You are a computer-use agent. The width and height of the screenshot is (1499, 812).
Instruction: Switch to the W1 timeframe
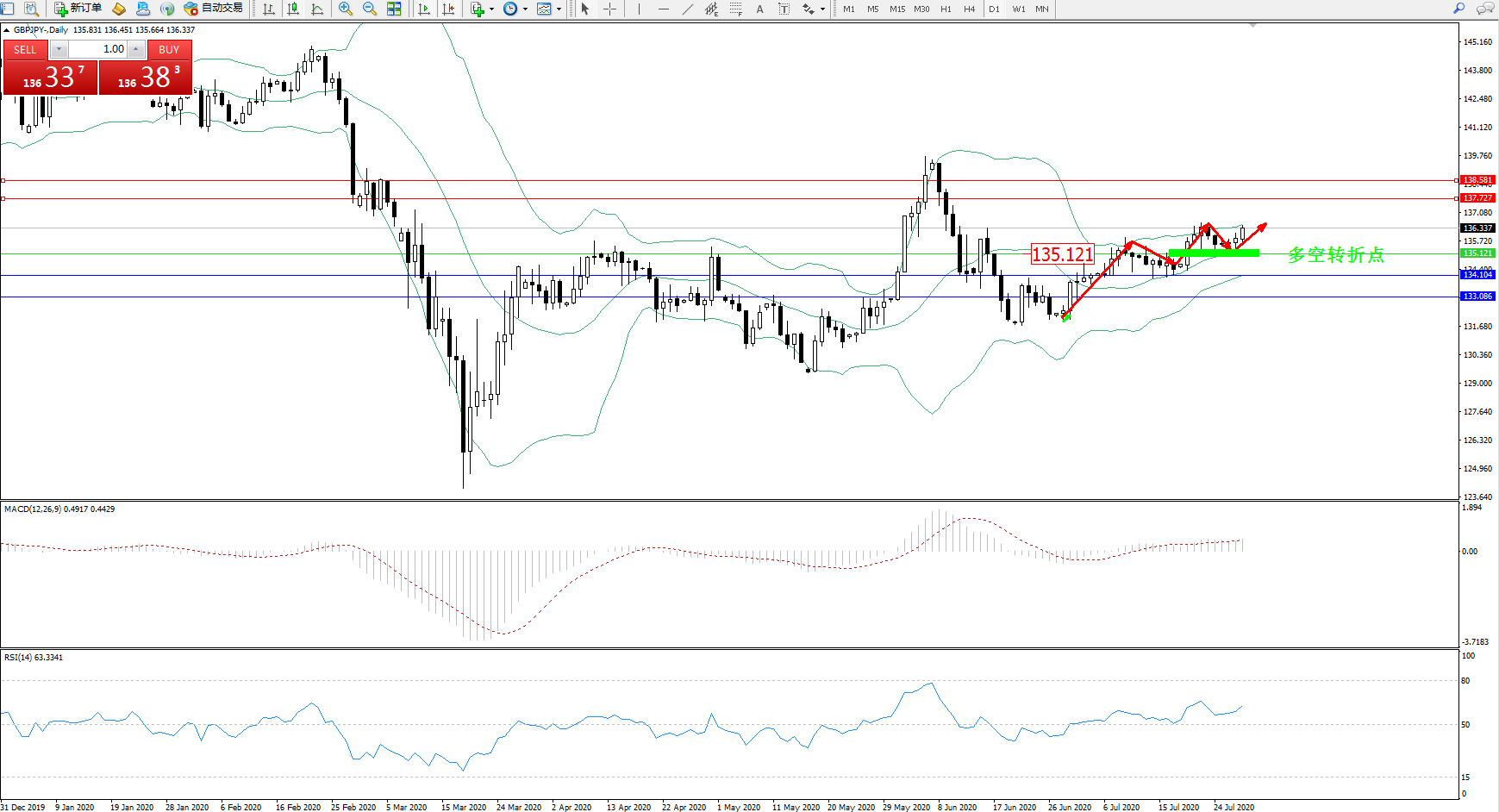[x=1019, y=9]
